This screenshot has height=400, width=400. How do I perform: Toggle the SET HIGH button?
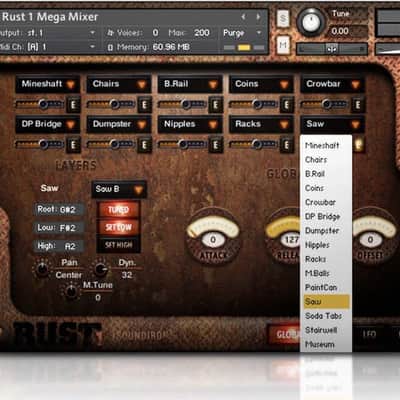coord(118,245)
